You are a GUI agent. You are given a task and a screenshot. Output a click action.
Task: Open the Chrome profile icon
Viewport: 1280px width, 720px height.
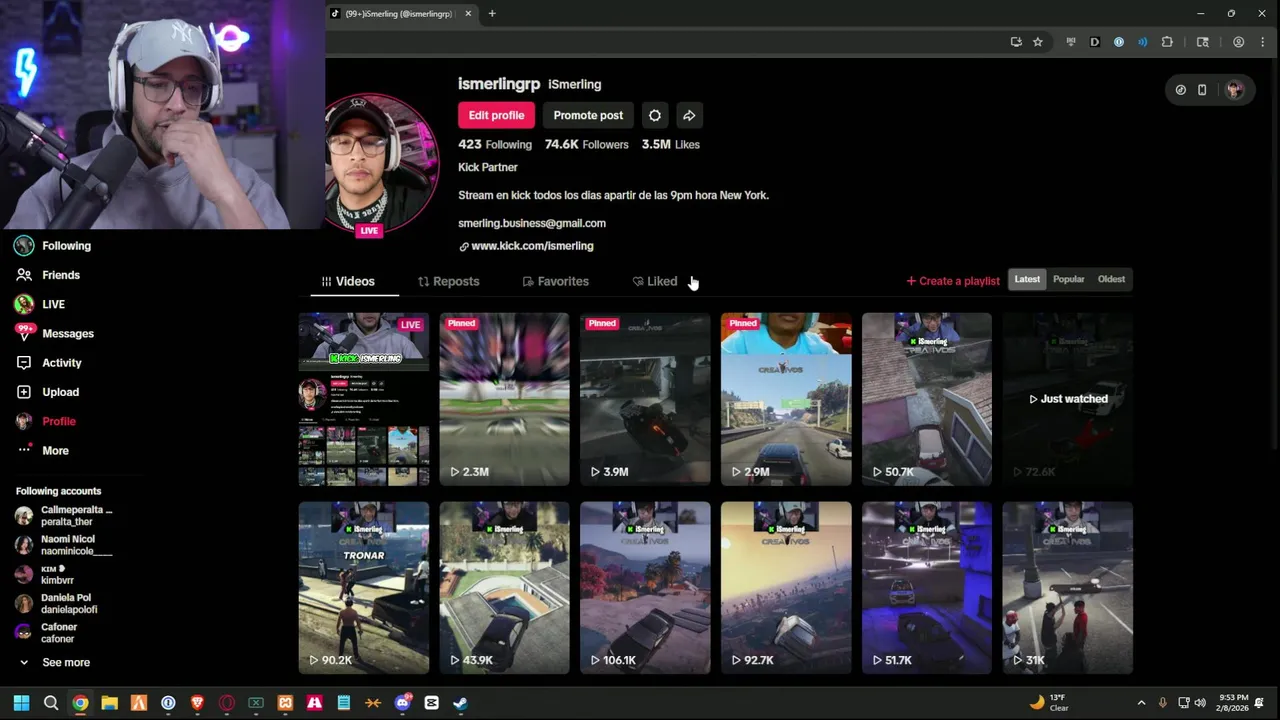(x=1238, y=42)
